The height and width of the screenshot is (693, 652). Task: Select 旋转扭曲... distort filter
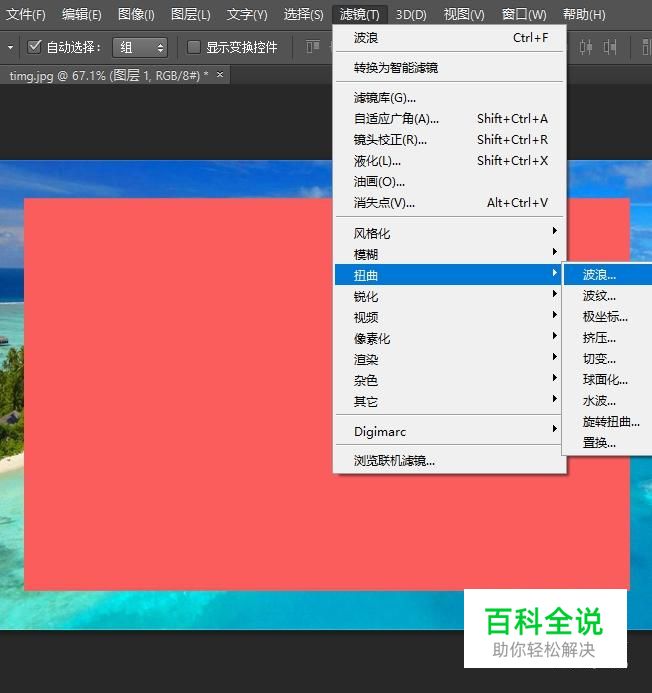pyautogui.click(x=608, y=421)
